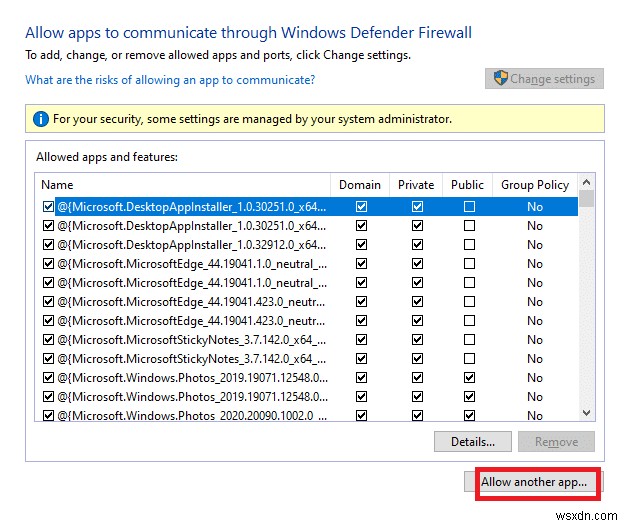629x526 pixels.
Task: Click Group Policy 'No' in the highlighted row
Action: point(535,207)
